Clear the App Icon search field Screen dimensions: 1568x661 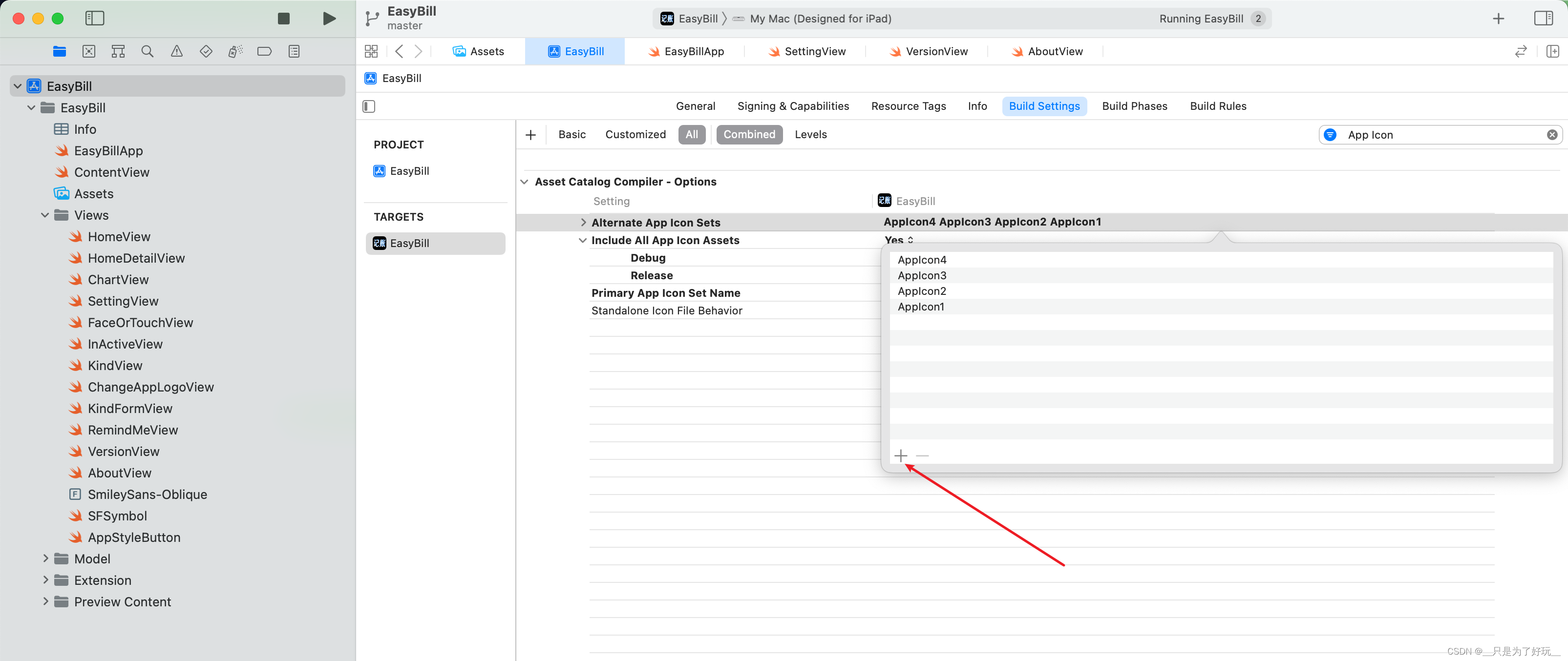click(x=1551, y=134)
